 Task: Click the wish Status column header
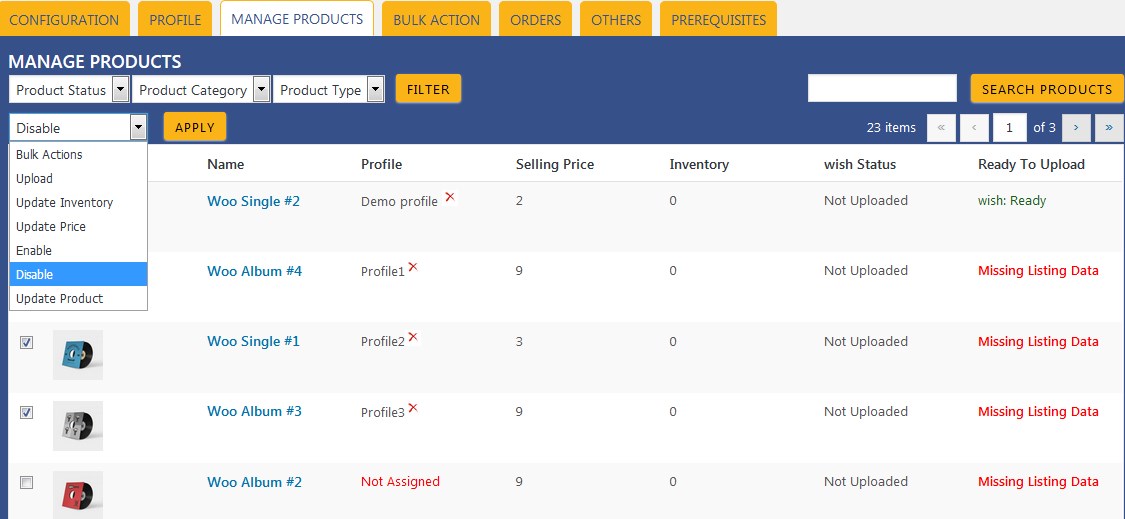click(x=860, y=164)
